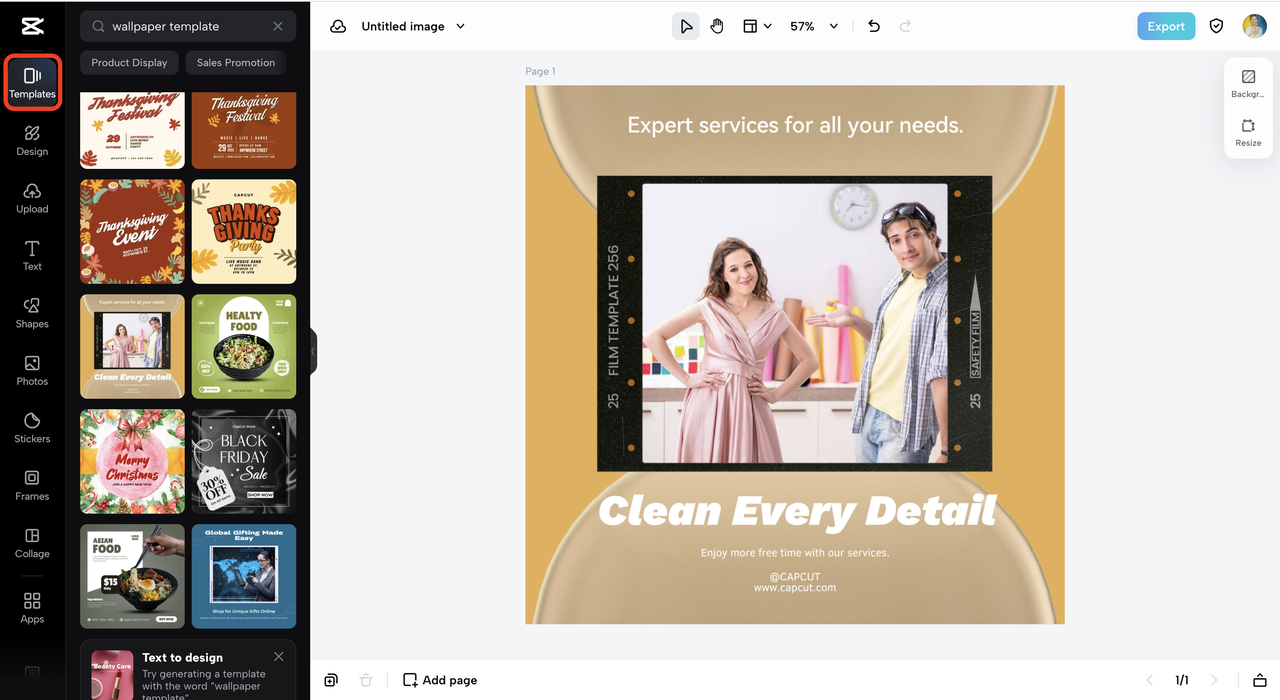The width and height of the screenshot is (1280, 700).
Task: Go to the previous page arrow
Action: pyautogui.click(x=1149, y=680)
